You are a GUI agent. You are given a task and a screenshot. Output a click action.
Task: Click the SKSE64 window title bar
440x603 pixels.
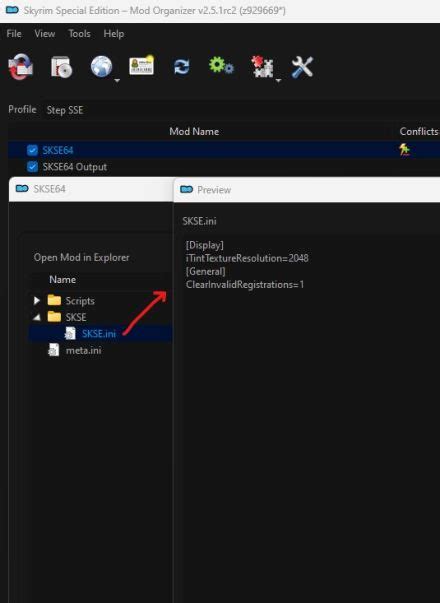click(91, 189)
